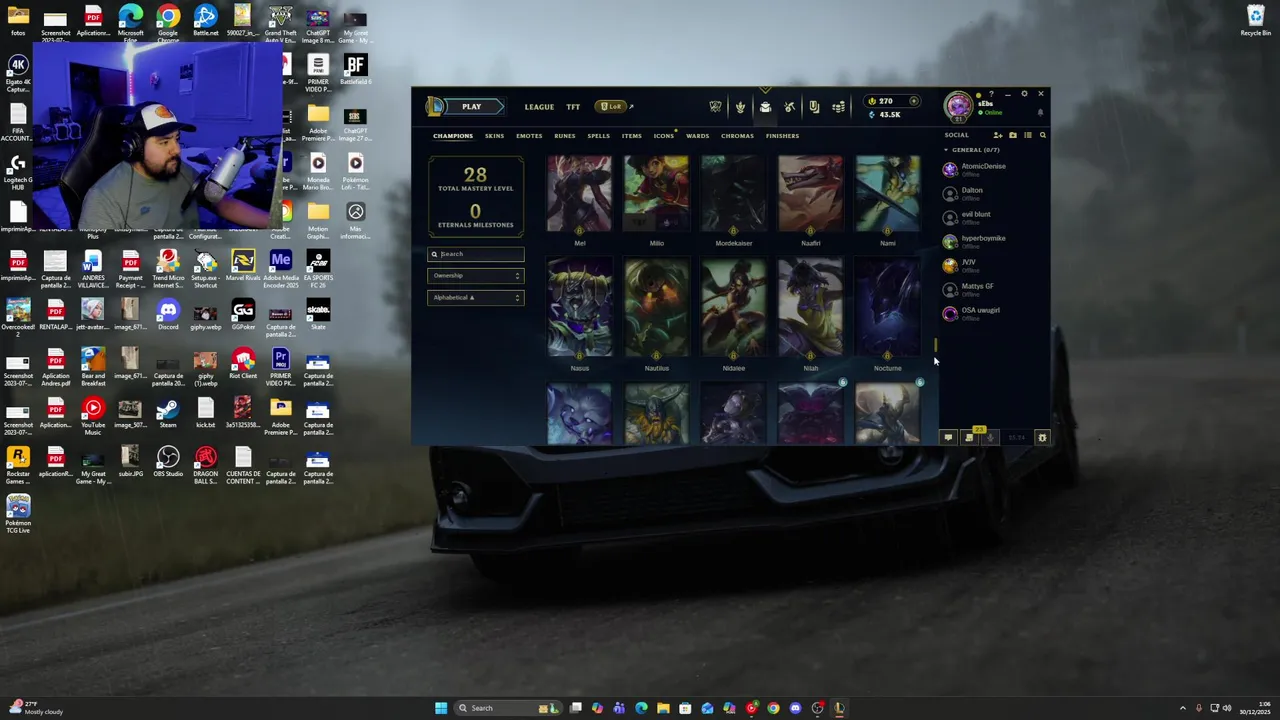1280x720 pixels.
Task: Select the Battle.net desktop shortcut
Action: coord(205,21)
